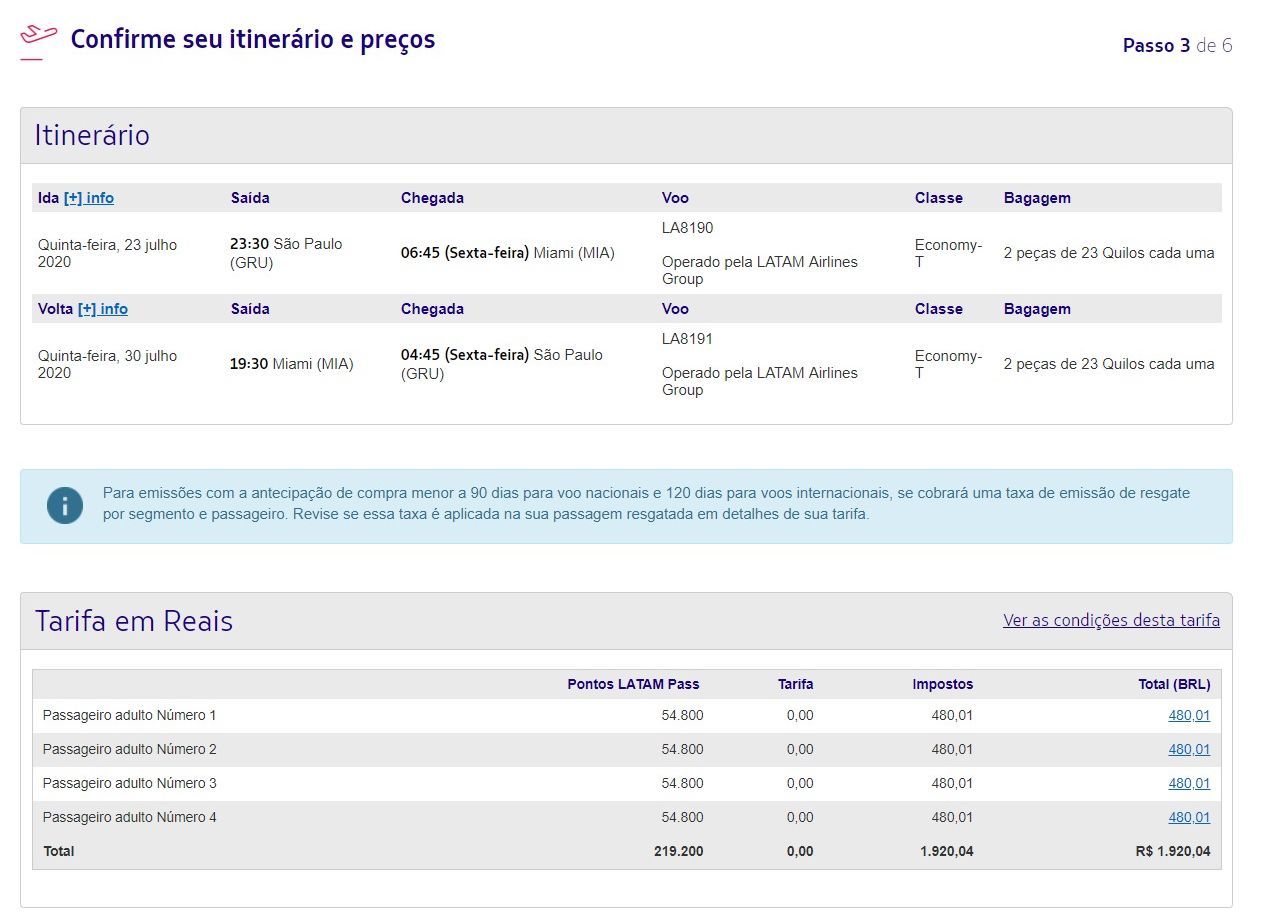Click grand total R$ 1.920,04
The image size is (1273, 924).
coord(1173,852)
